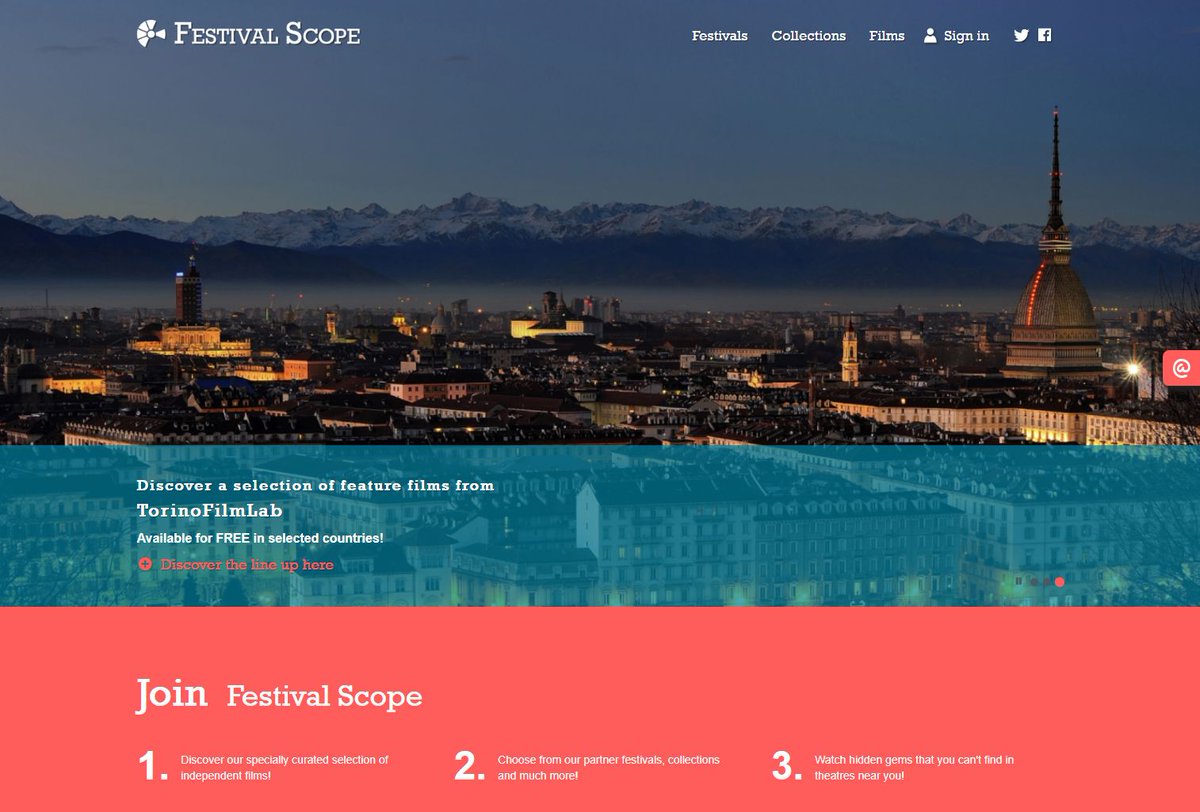The image size is (1200, 812).
Task: Show the first carousel slide
Action: pos(1034,582)
